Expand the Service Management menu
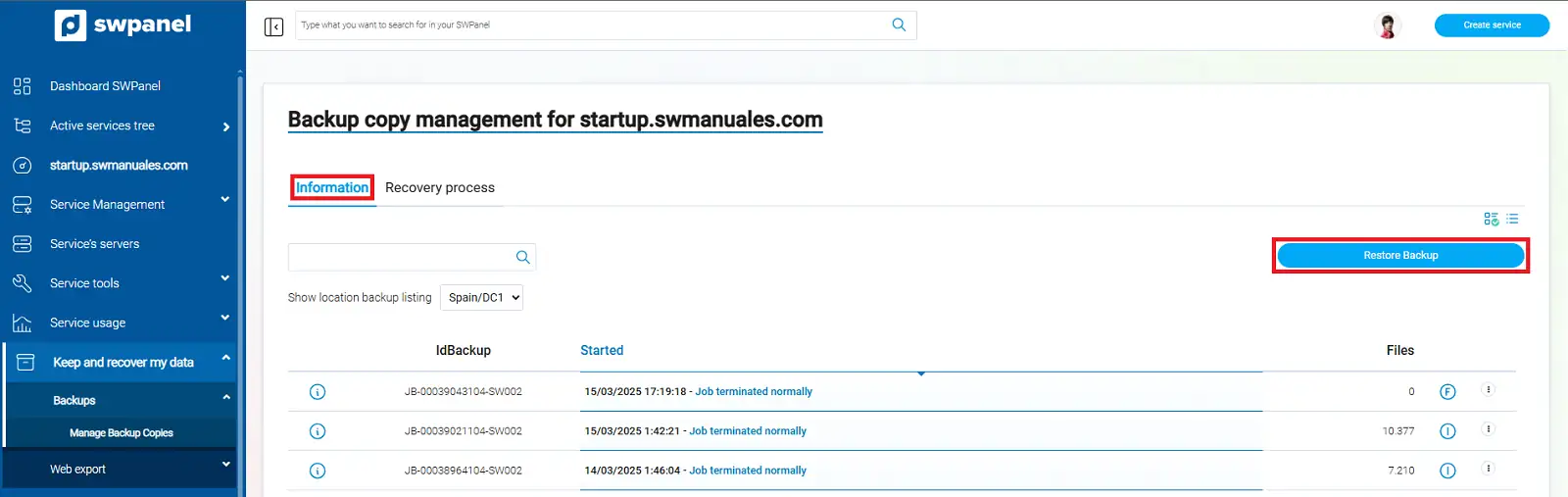Viewport: 1568px width, 497px height. pos(122,205)
